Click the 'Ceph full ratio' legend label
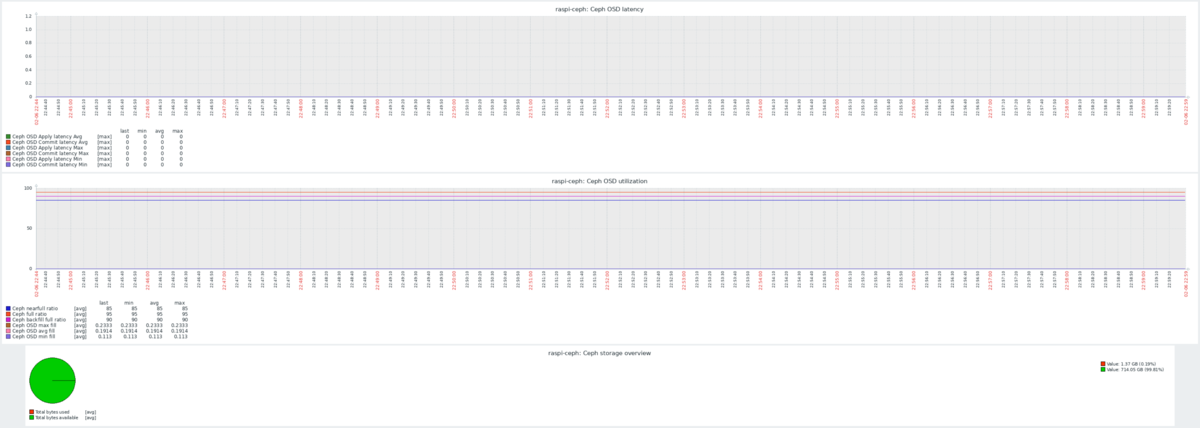Image resolution: width=1200 pixels, height=428 pixels. 29,314
